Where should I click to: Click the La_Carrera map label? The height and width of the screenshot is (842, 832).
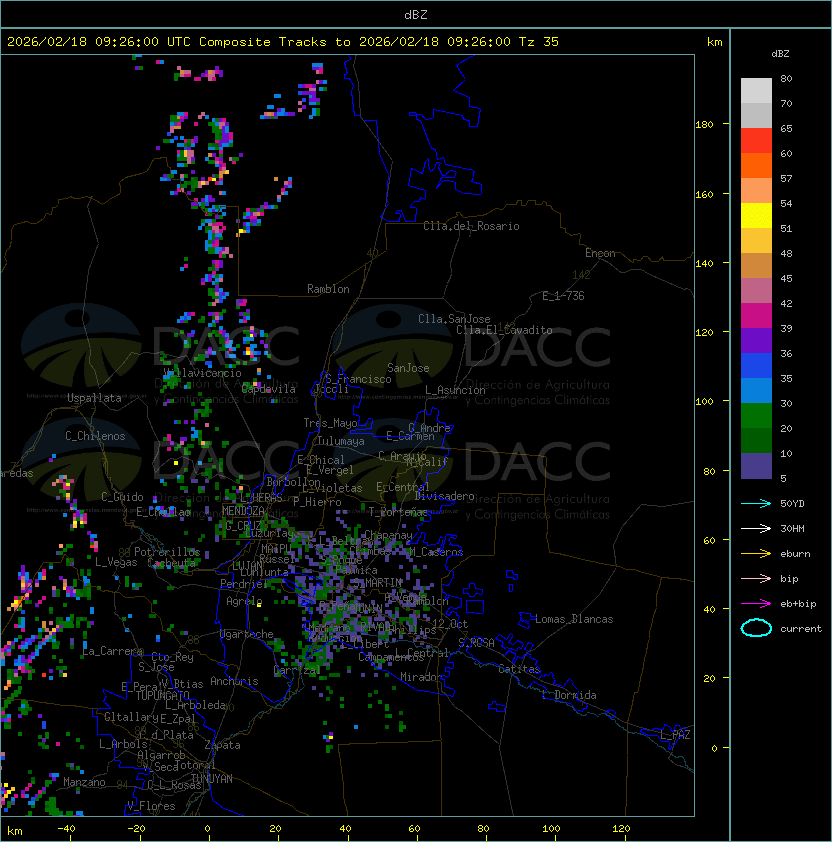click(x=112, y=651)
